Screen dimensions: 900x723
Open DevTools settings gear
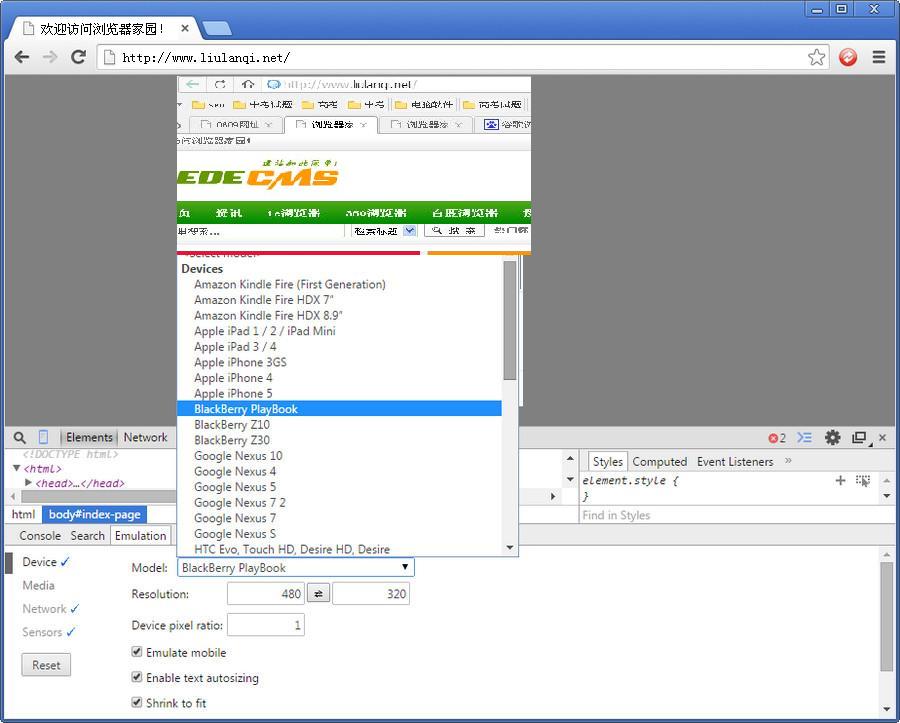832,438
